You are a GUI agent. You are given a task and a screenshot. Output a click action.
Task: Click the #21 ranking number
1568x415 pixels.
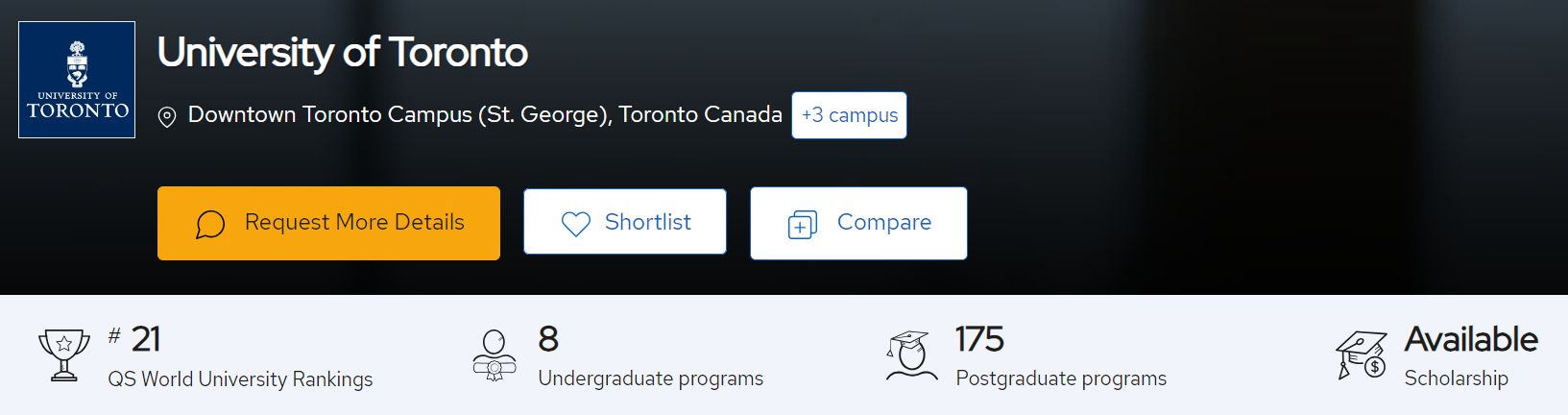pyautogui.click(x=134, y=339)
